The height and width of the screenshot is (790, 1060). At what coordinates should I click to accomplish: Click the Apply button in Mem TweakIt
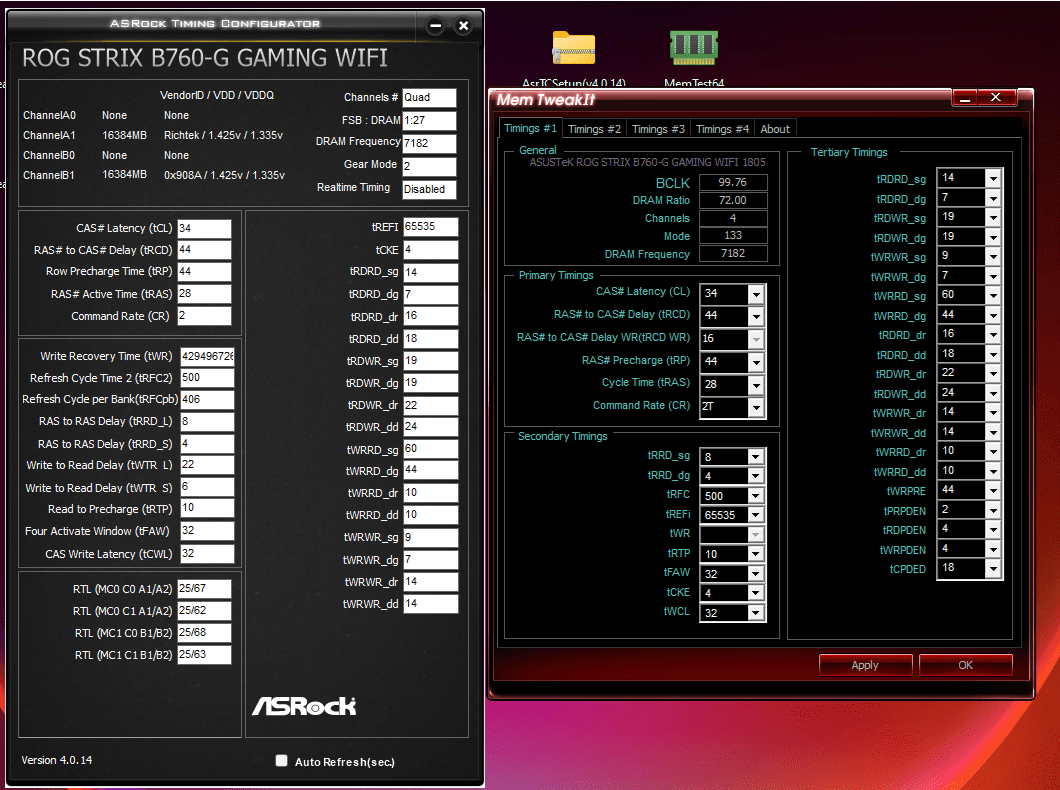(865, 665)
